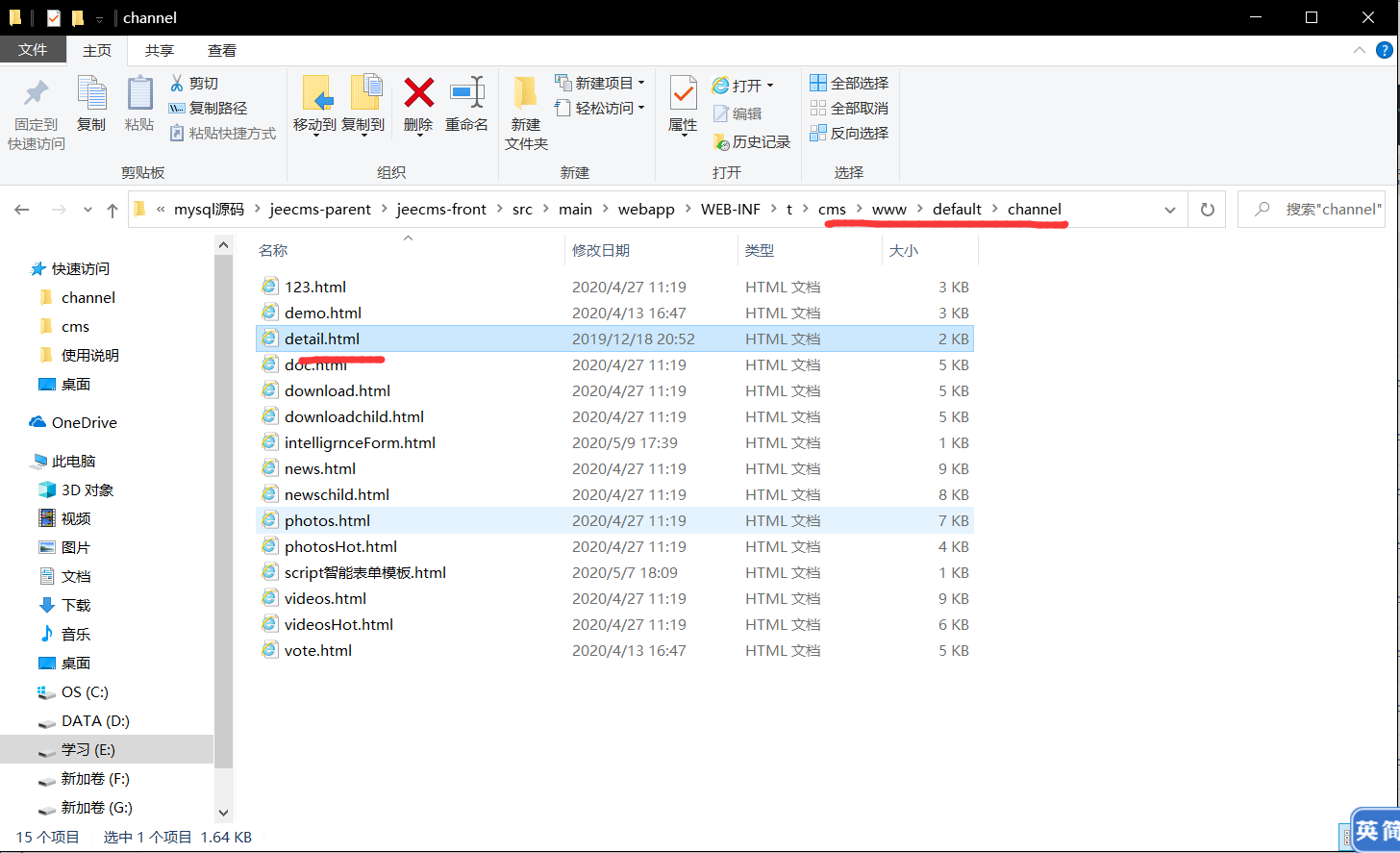The image size is (1400, 853).
Task: Click the Pin to Quick Access icon
Action: [x=37, y=93]
